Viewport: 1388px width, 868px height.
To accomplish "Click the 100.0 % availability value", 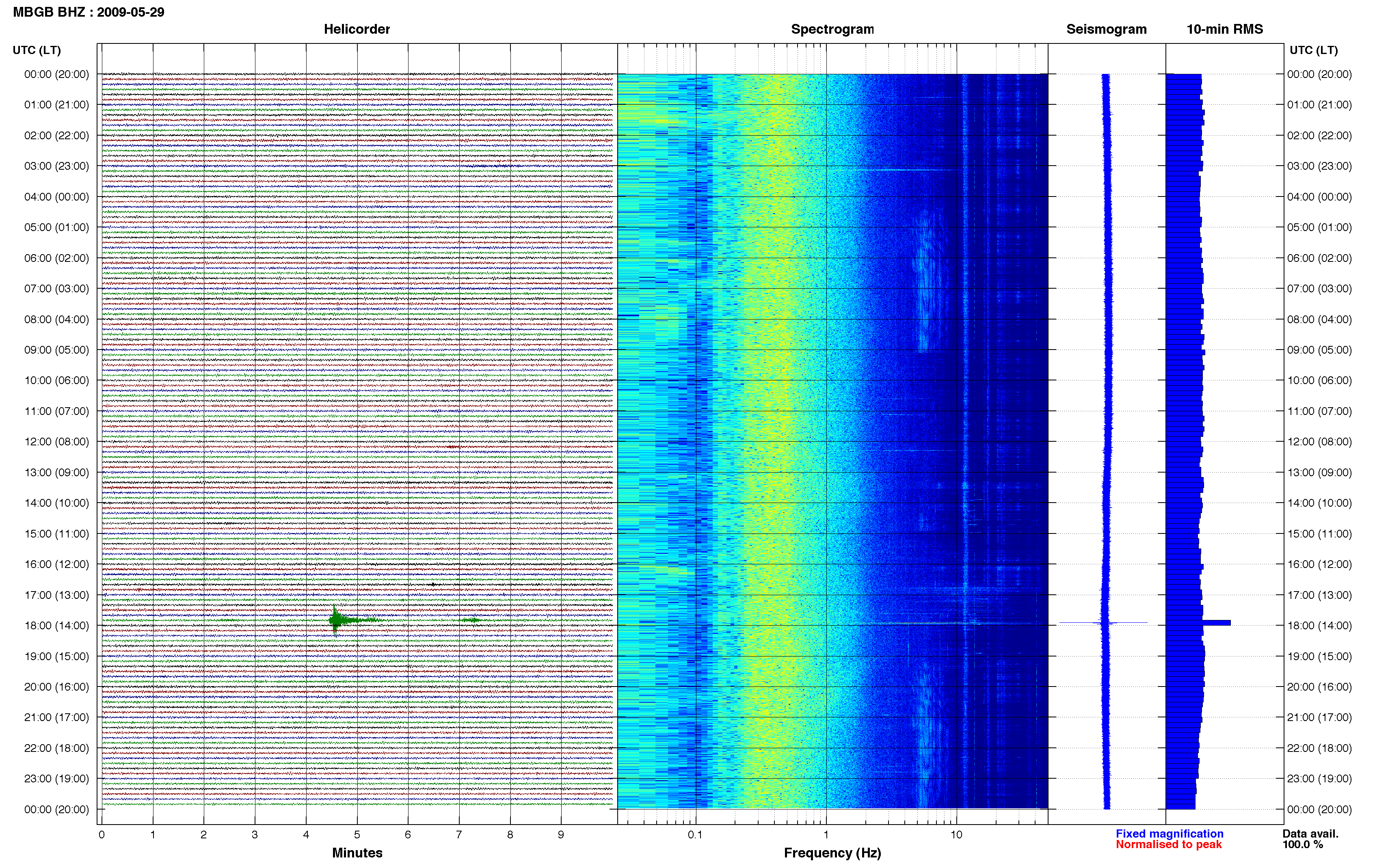I will 1302,844.
